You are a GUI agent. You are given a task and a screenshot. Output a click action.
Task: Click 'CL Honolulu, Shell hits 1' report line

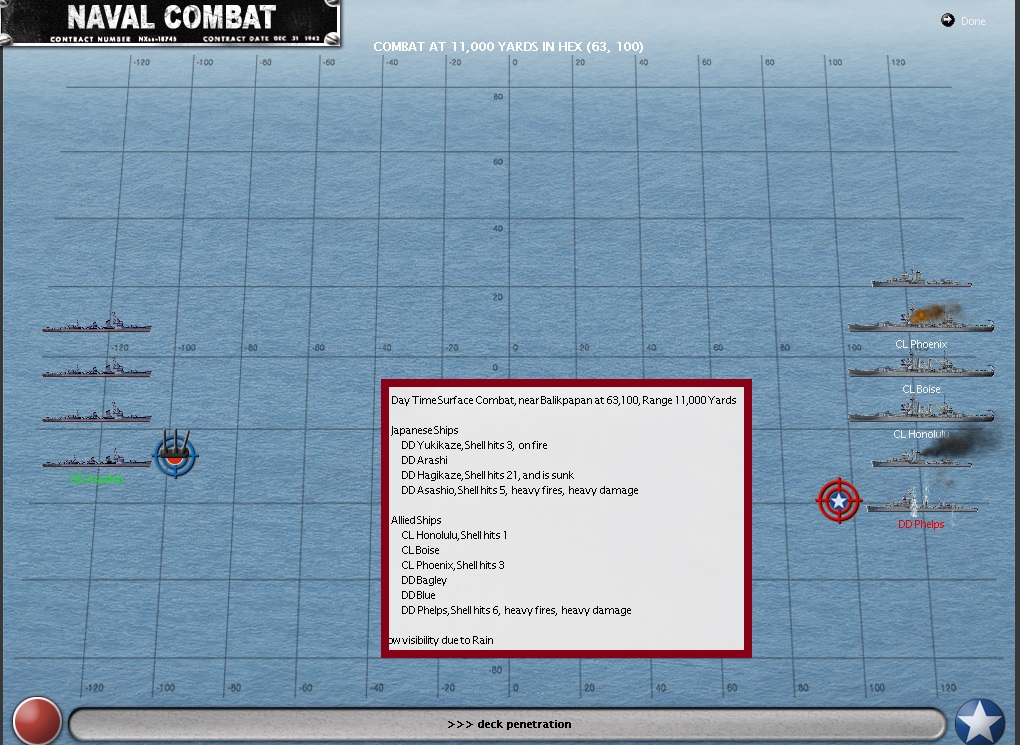pos(454,535)
